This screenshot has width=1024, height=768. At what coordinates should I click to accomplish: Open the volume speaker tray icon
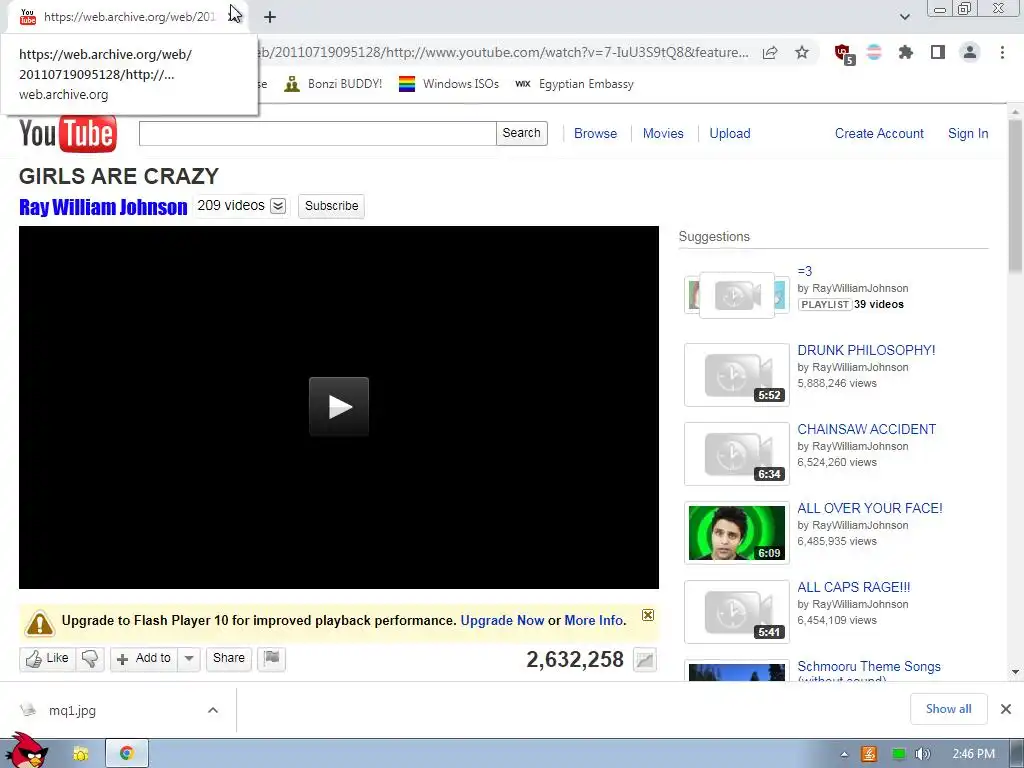pos(923,754)
